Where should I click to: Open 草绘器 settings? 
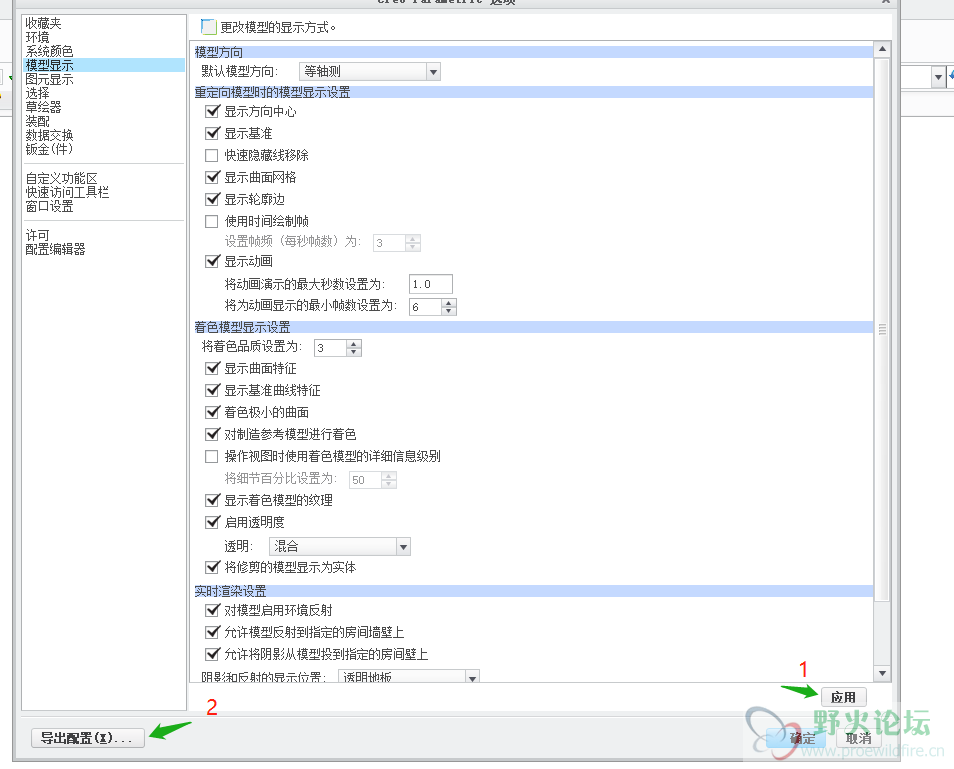coord(43,107)
